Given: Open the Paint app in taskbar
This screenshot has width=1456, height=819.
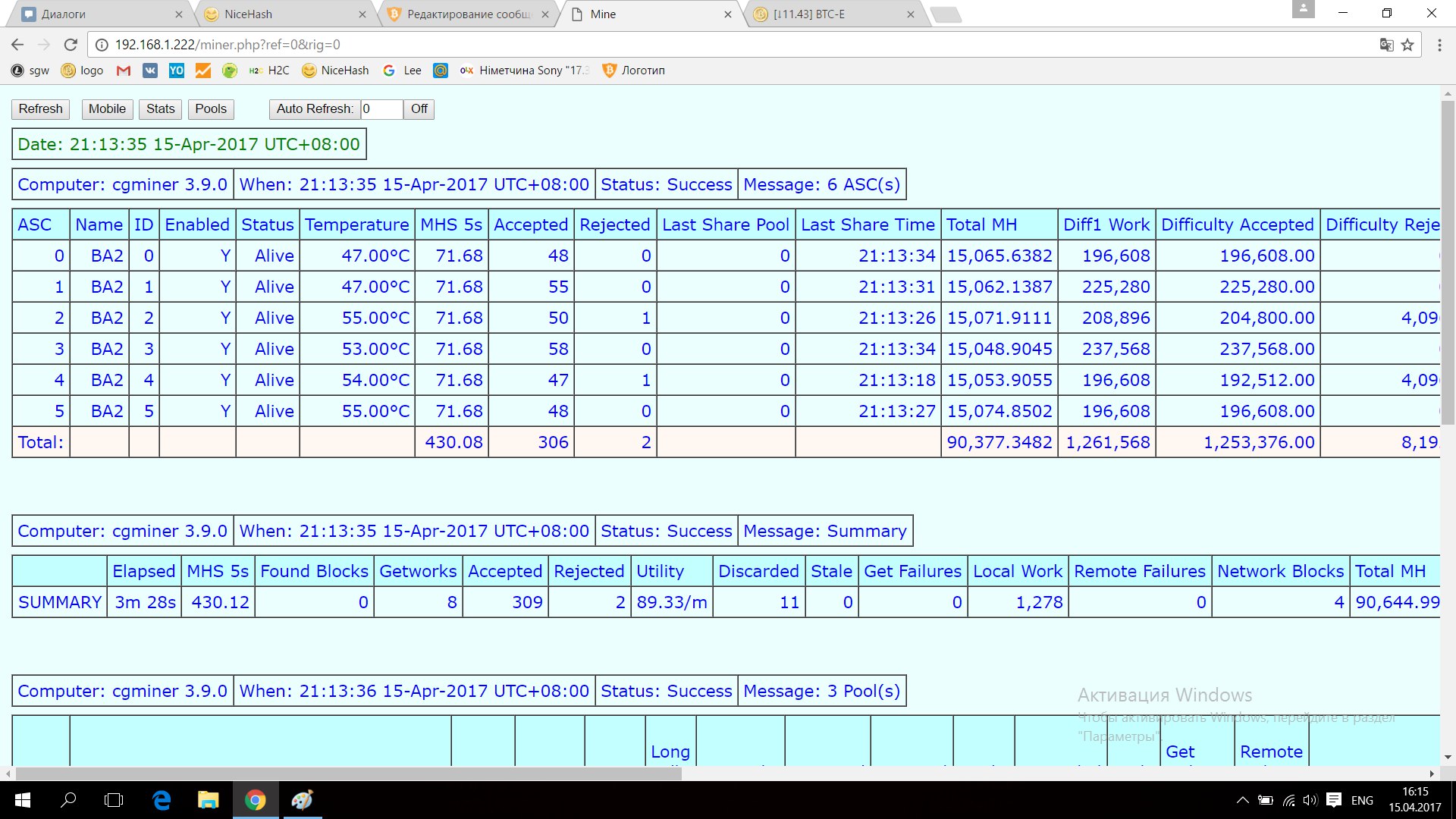Looking at the screenshot, I should 302,800.
